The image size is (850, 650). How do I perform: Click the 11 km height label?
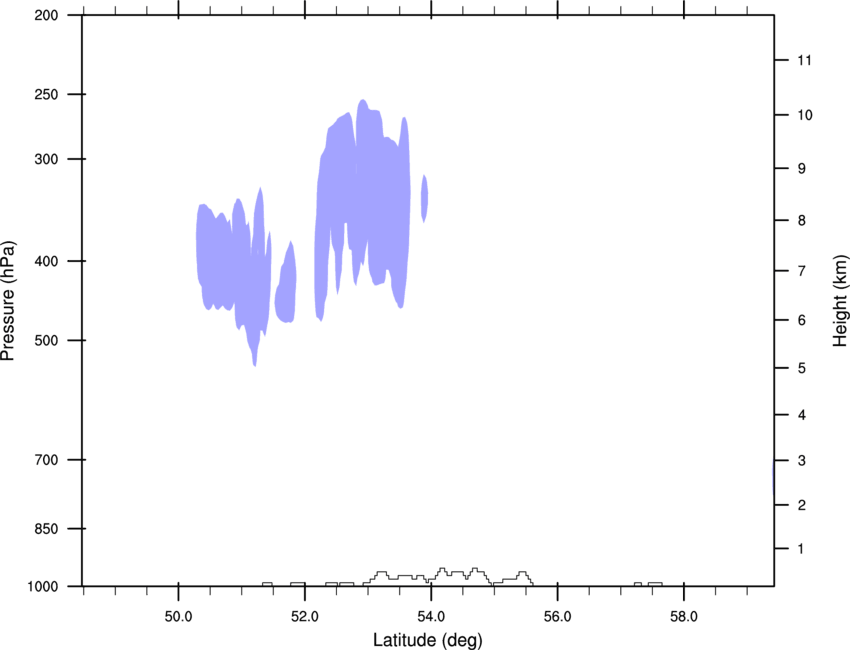(804, 60)
